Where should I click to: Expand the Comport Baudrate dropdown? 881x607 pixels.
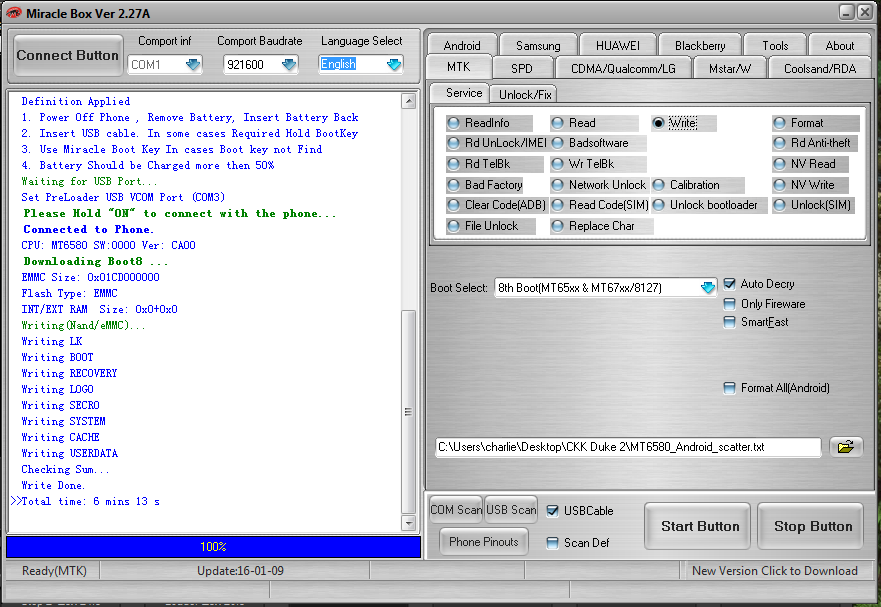click(289, 64)
